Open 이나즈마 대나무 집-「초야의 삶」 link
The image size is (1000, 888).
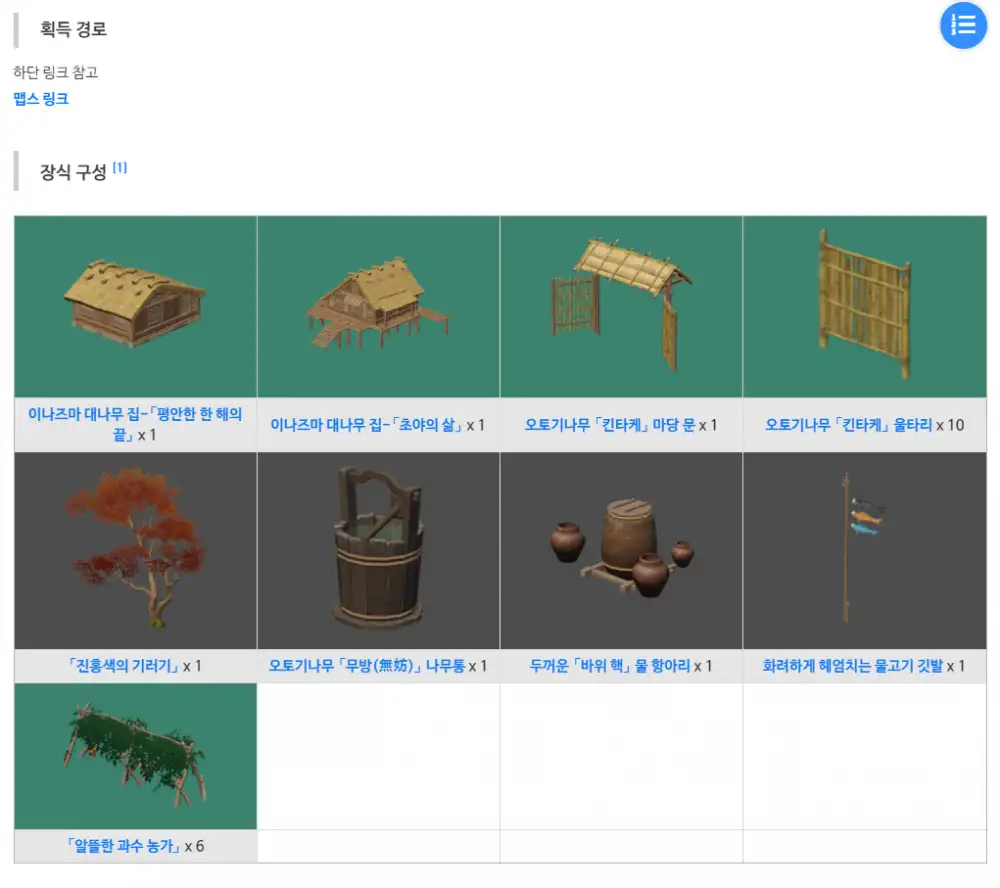[x=366, y=425]
